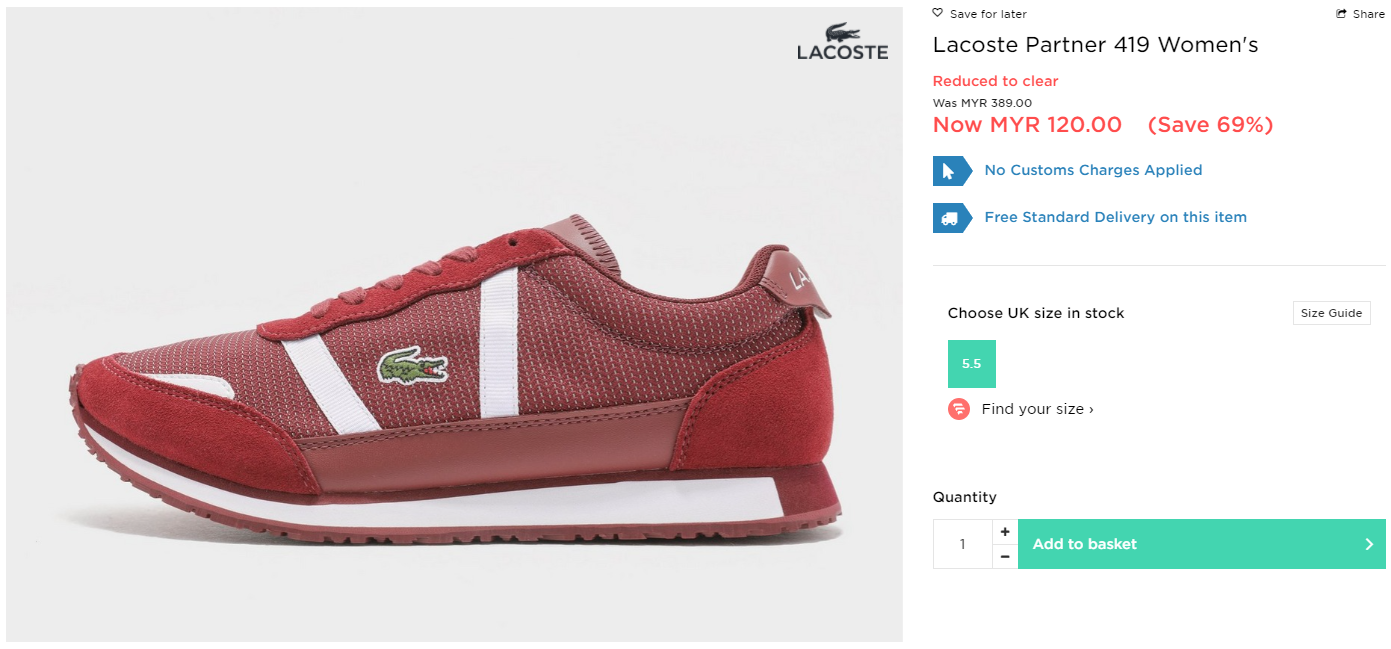Click the Save for later text
This screenshot has width=1391, height=649.
988,14
